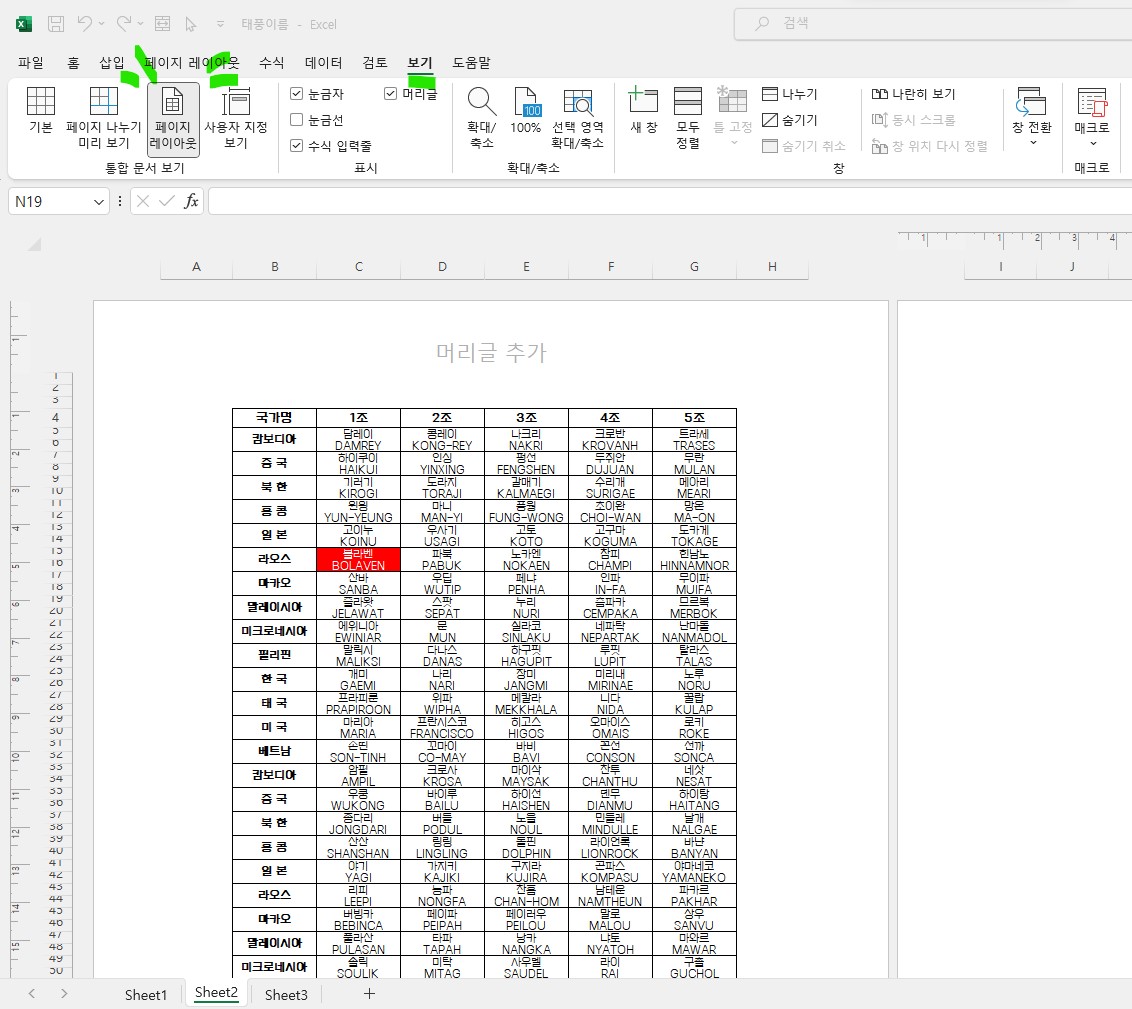Click the 숨기기 취소 unhide button
The width and height of the screenshot is (1132, 1009).
tap(804, 146)
